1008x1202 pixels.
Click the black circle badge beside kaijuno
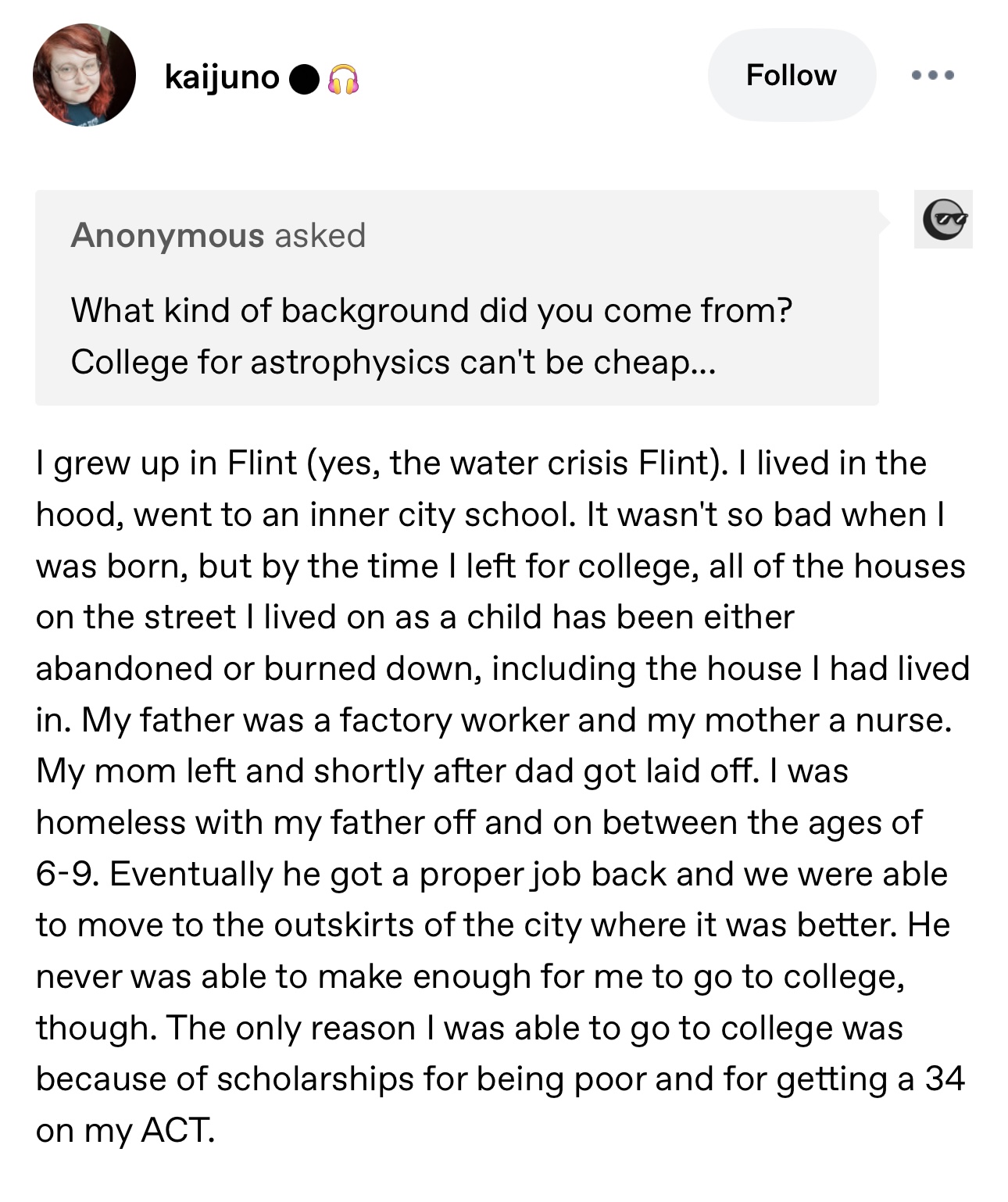304,77
